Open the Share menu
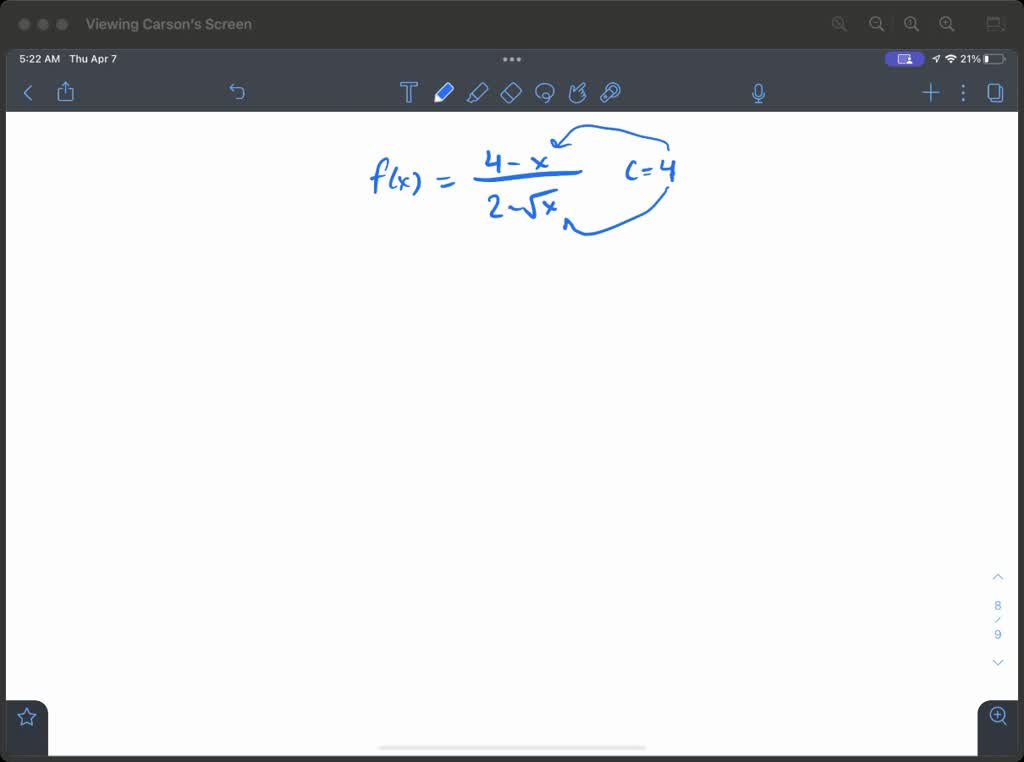 pos(65,92)
